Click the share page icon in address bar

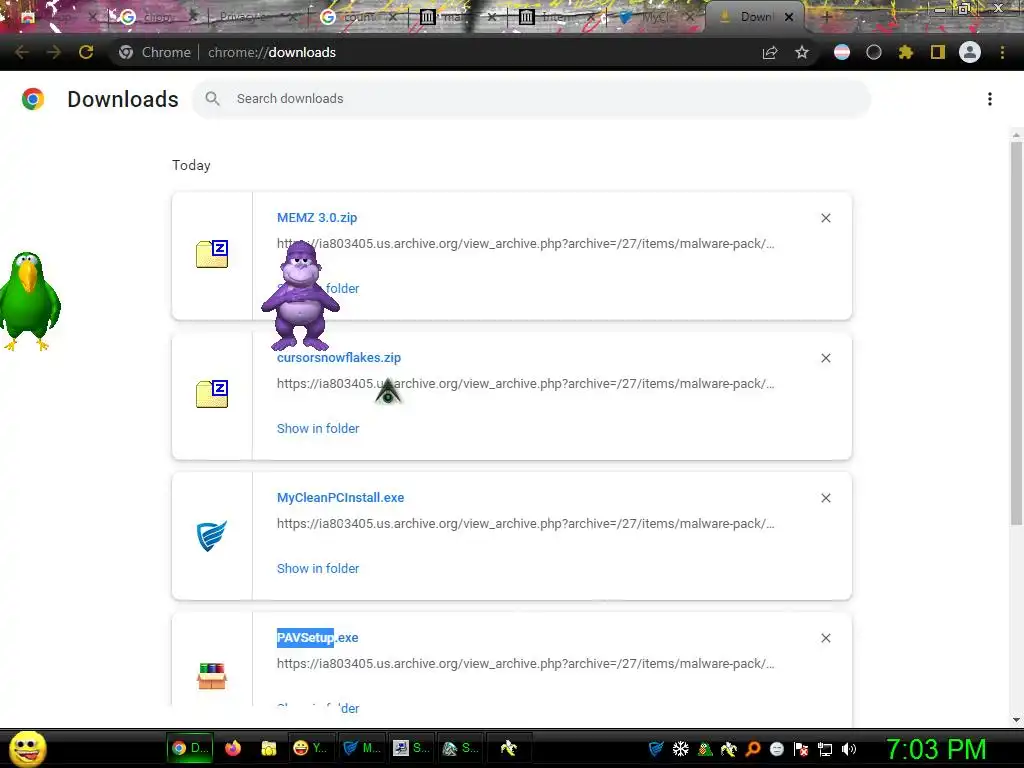770,52
